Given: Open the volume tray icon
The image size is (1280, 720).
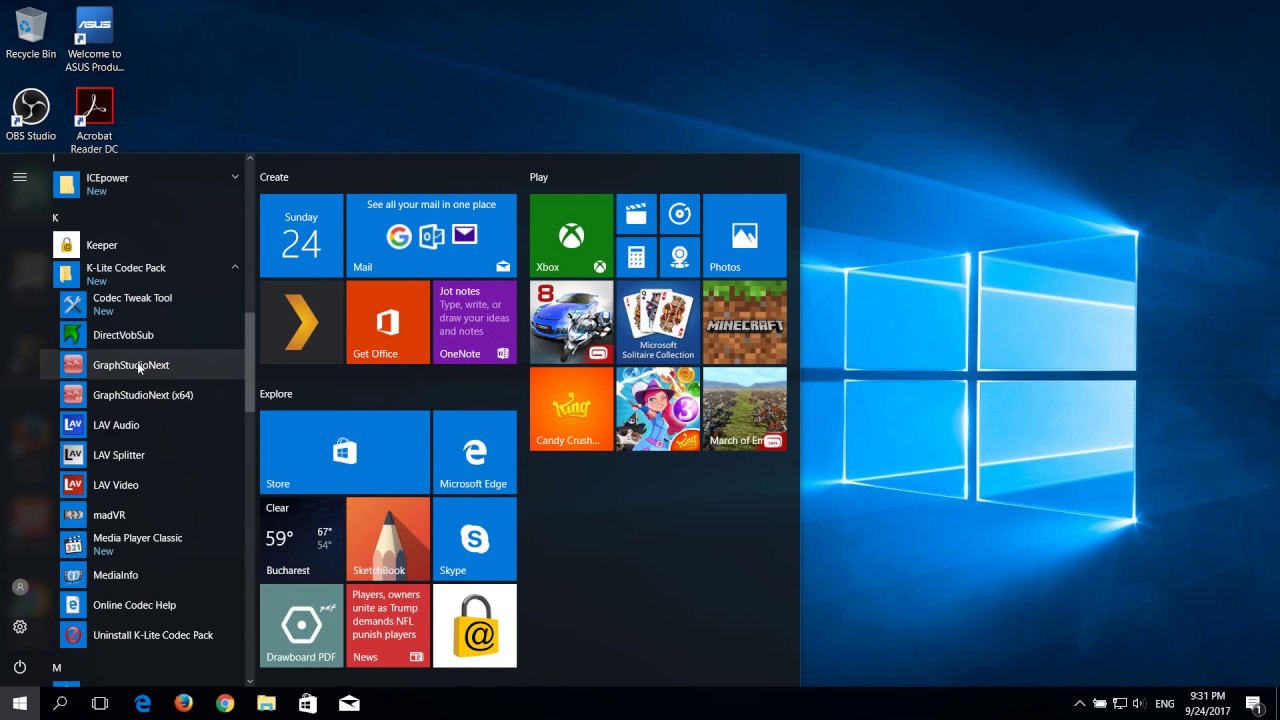Looking at the screenshot, I should point(1140,704).
